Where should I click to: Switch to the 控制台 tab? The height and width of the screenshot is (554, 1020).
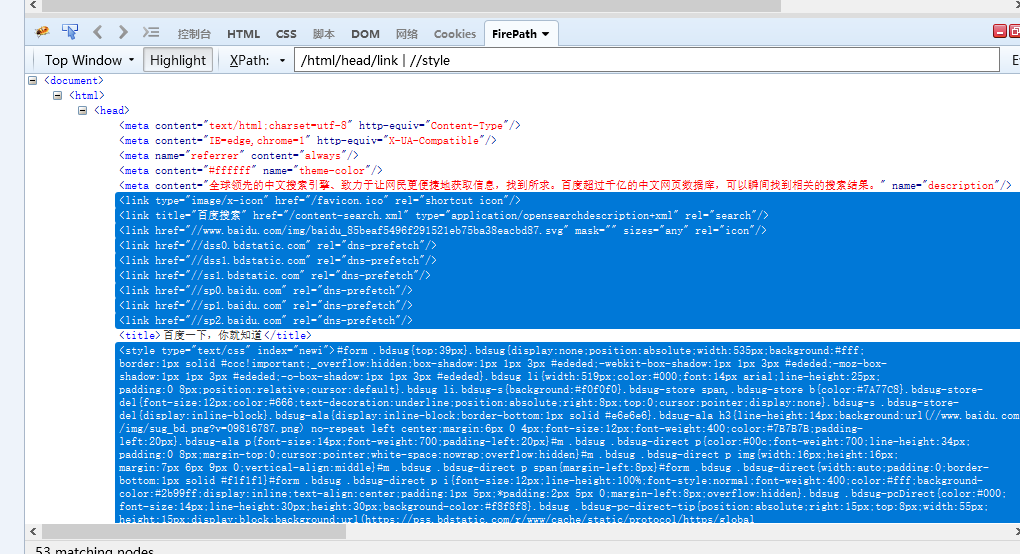[194, 34]
